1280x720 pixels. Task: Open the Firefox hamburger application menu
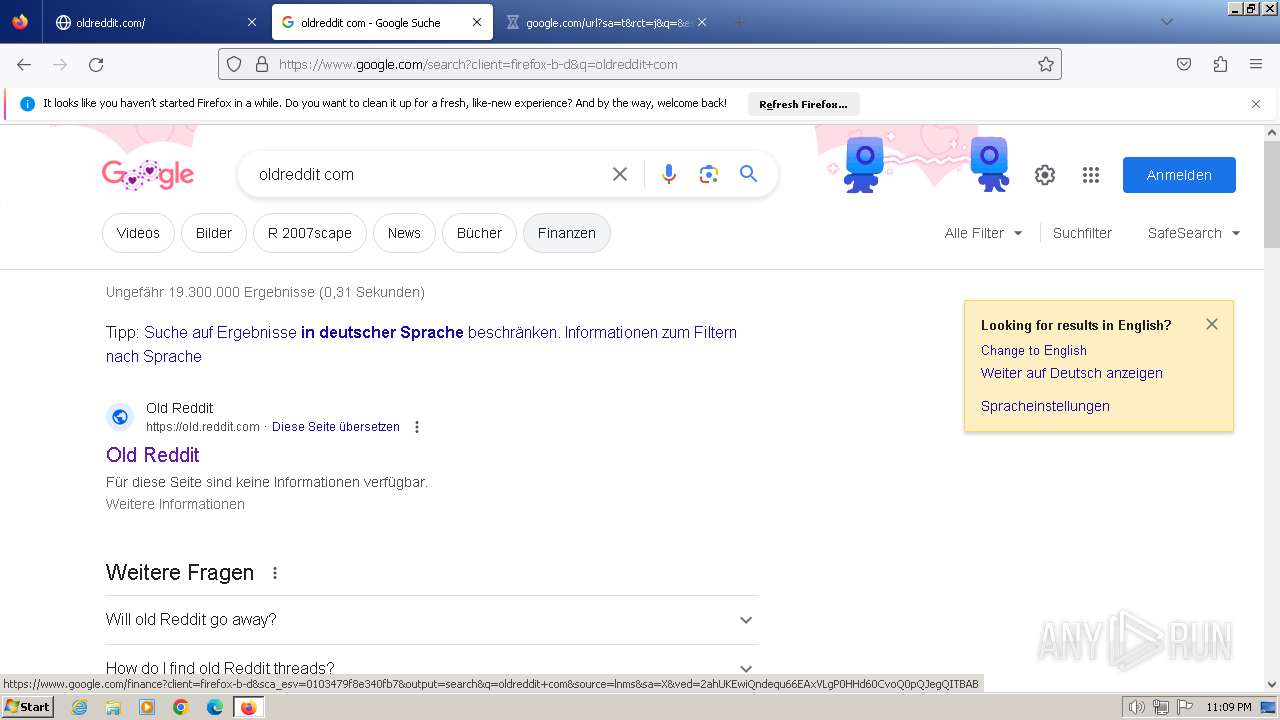point(1256,64)
